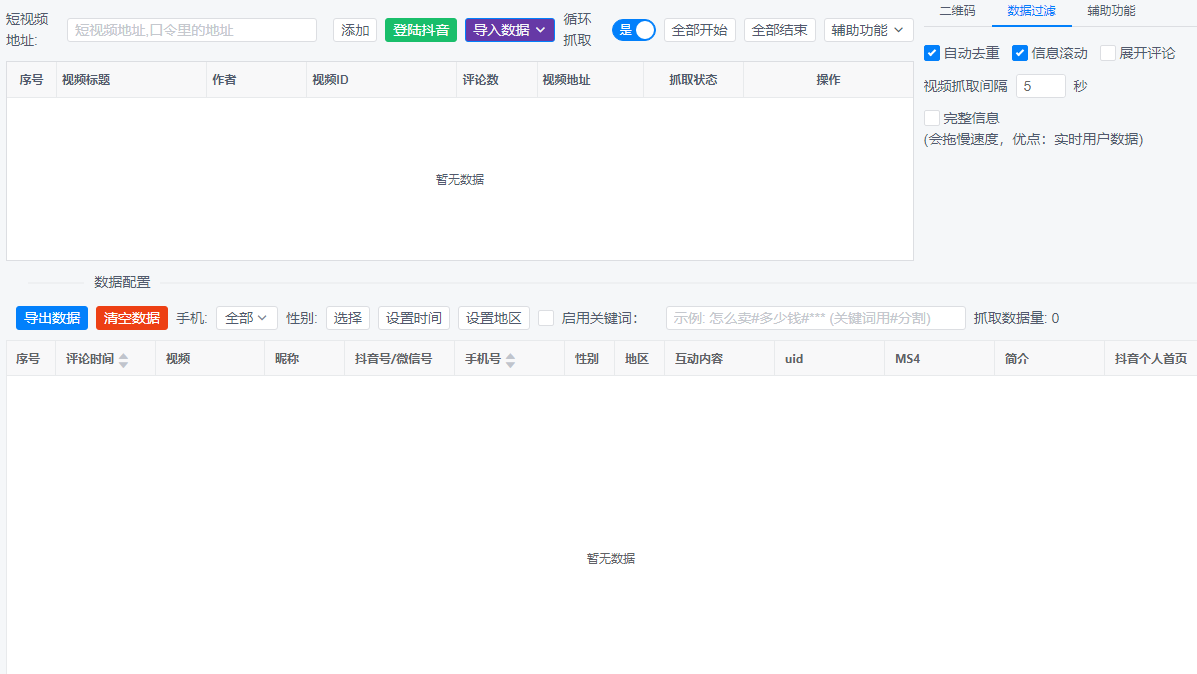Toggle the 循环抓取 switch
The image size is (1197, 674).
point(634,30)
